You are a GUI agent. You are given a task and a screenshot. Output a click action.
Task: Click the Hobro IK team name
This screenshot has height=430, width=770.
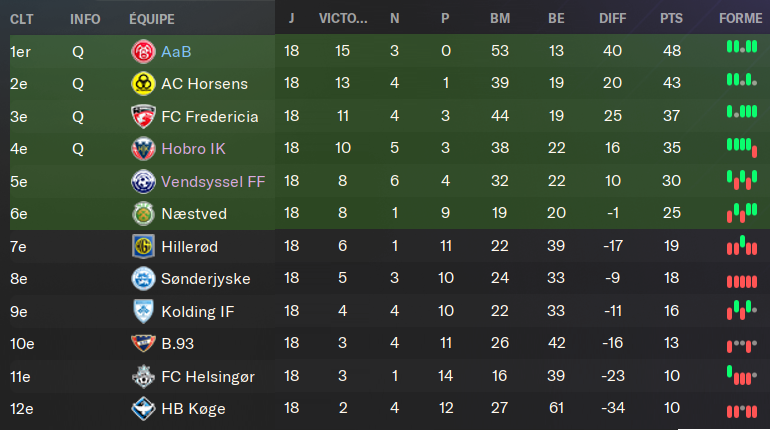(193, 149)
